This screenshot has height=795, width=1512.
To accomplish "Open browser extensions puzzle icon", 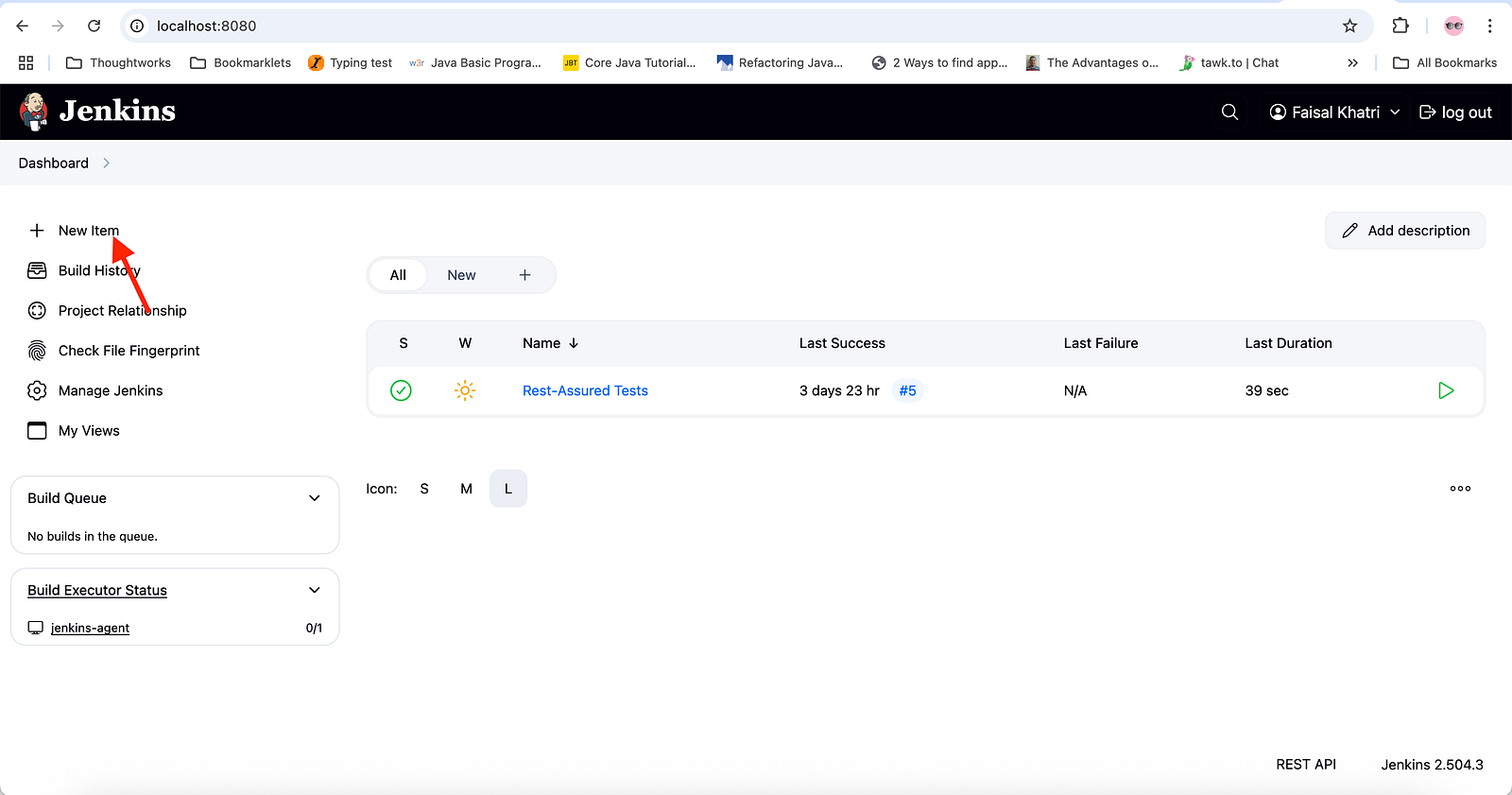I will [1400, 26].
